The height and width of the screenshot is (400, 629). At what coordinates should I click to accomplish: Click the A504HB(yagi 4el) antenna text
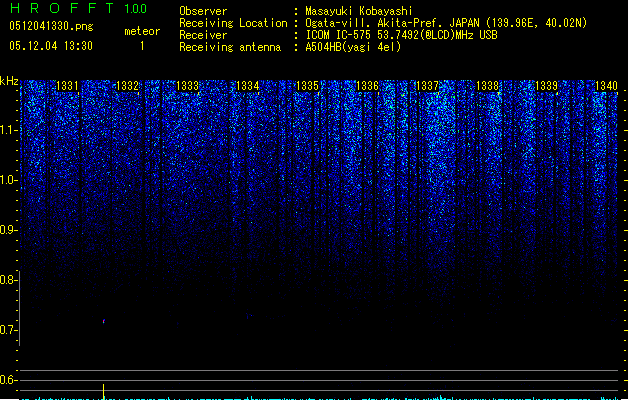(353, 47)
